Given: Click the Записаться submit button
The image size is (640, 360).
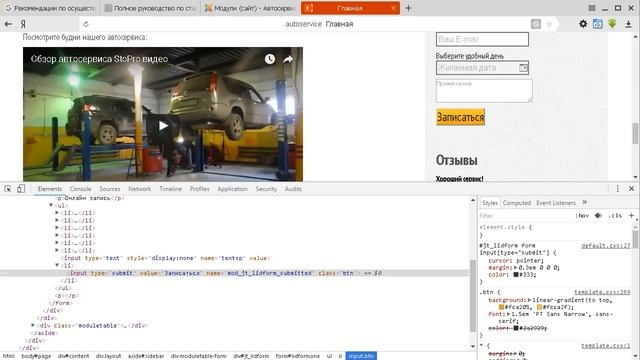Looking at the screenshot, I should click(460, 117).
